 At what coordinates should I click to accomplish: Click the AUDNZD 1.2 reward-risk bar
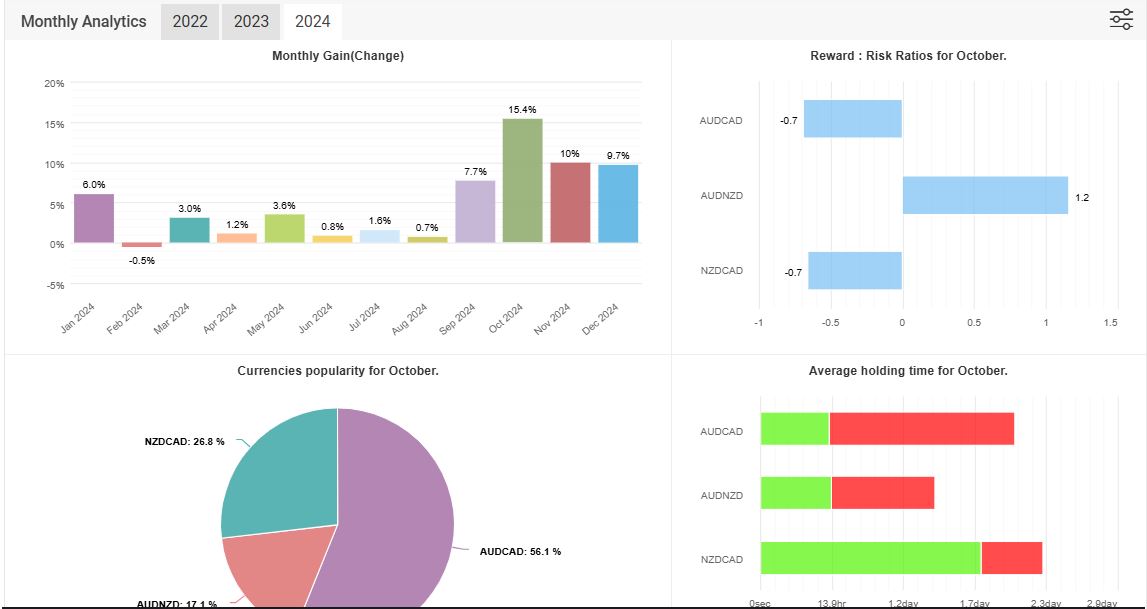[984, 195]
